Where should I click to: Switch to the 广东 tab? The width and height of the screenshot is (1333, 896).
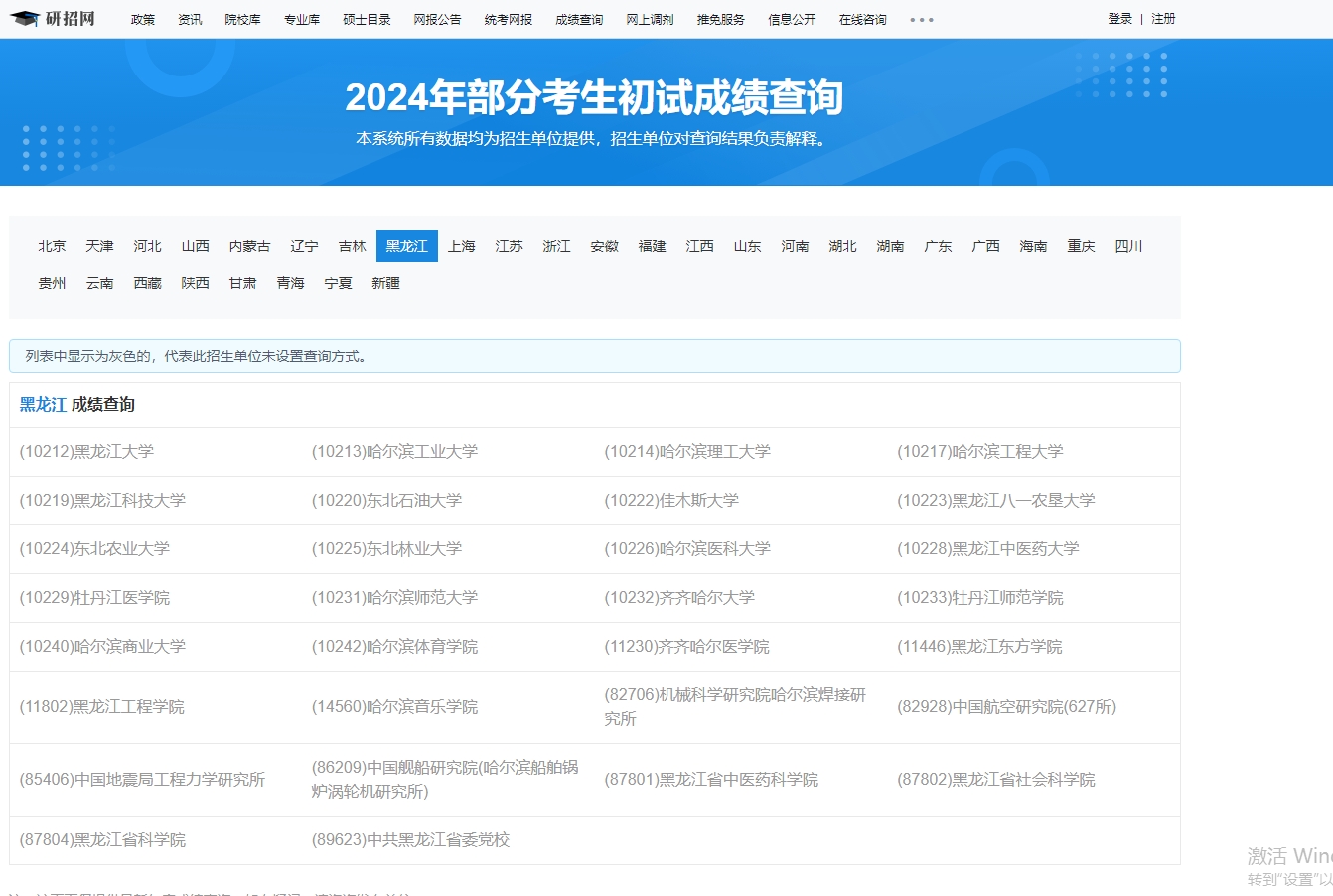(x=939, y=246)
